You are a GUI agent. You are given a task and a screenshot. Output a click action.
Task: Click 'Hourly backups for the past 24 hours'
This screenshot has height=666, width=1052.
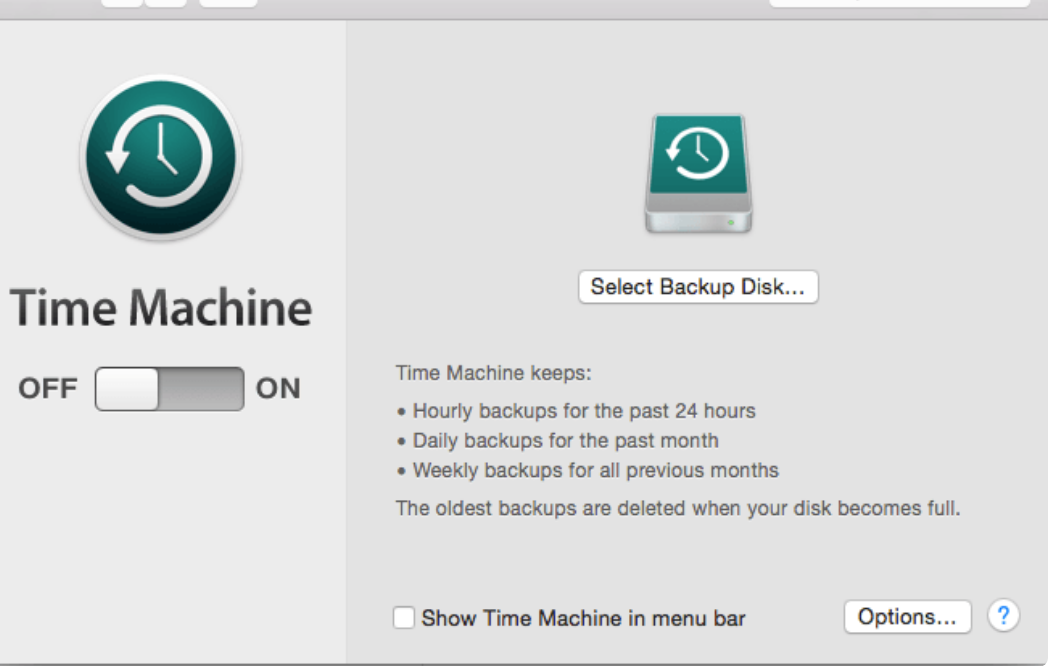click(584, 410)
